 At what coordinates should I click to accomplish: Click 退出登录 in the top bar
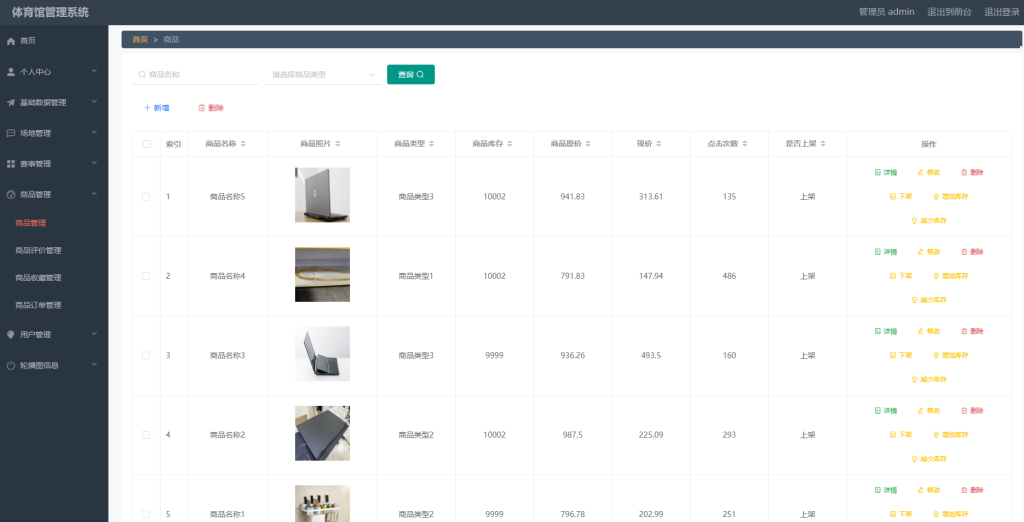pos(1002,12)
